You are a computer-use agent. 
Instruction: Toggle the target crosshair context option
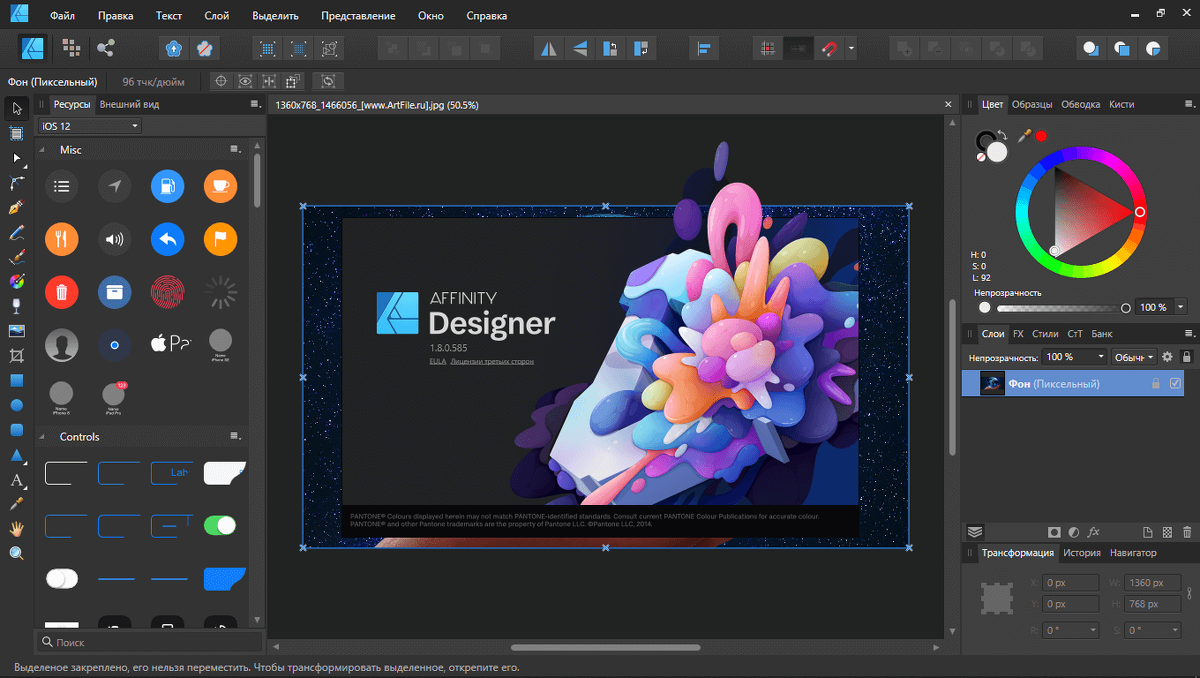click(220, 81)
